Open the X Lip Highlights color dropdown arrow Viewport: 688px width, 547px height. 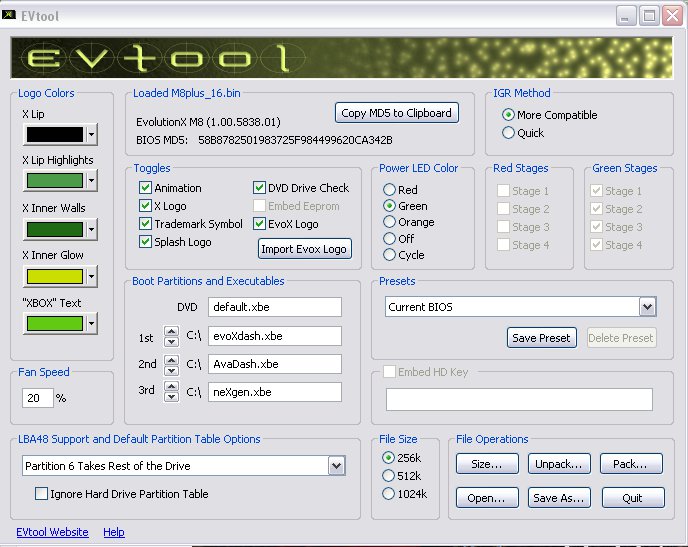pyautogui.click(x=91, y=180)
